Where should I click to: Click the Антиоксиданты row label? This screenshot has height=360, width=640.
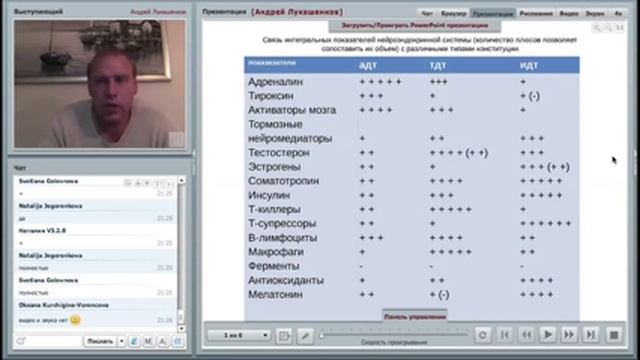[x=286, y=280]
